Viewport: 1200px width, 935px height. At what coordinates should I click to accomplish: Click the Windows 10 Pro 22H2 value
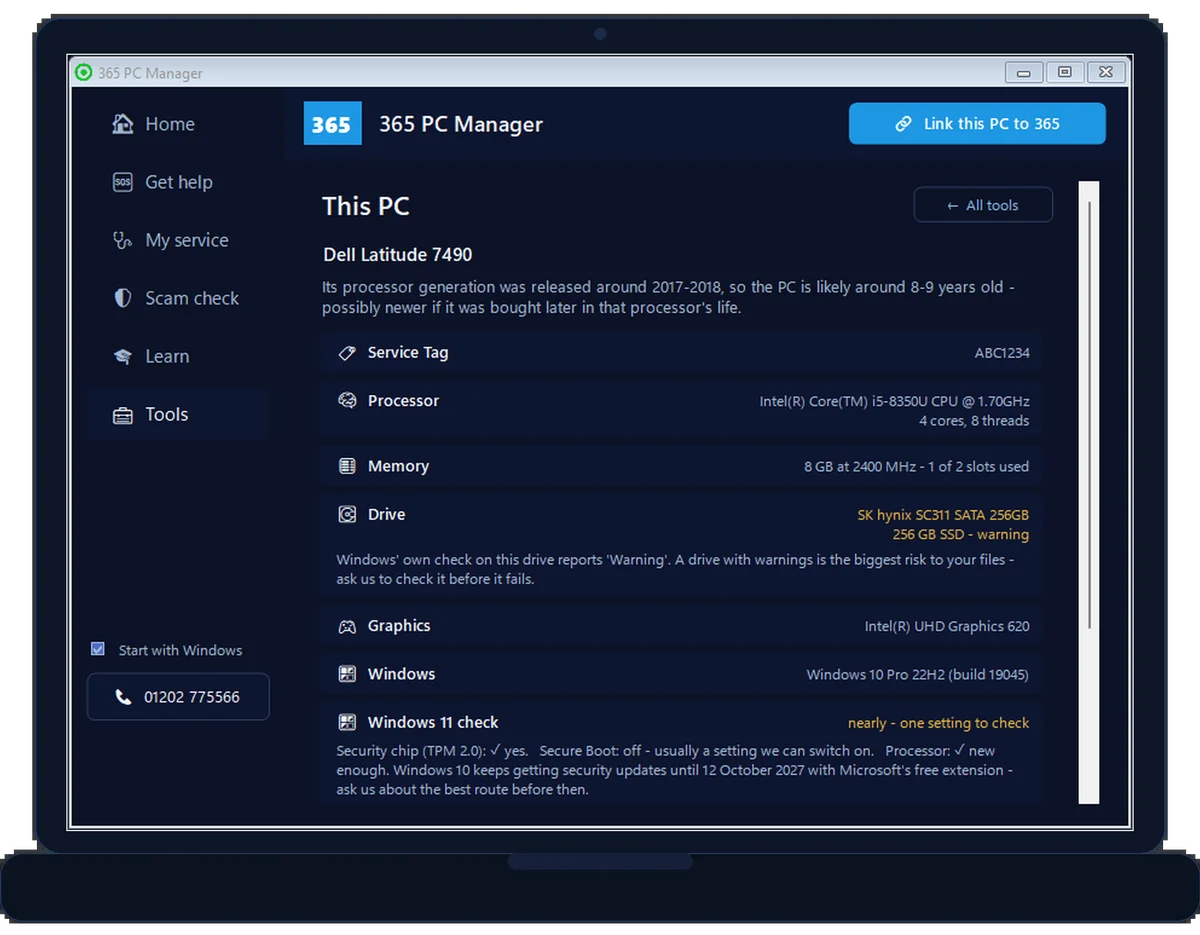coord(917,675)
